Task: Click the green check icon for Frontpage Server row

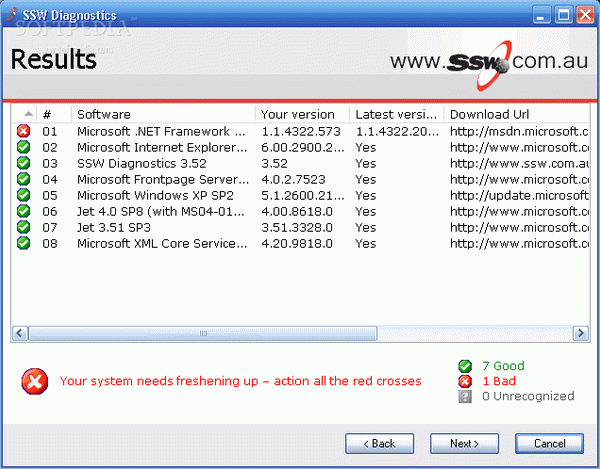Action: point(23,179)
